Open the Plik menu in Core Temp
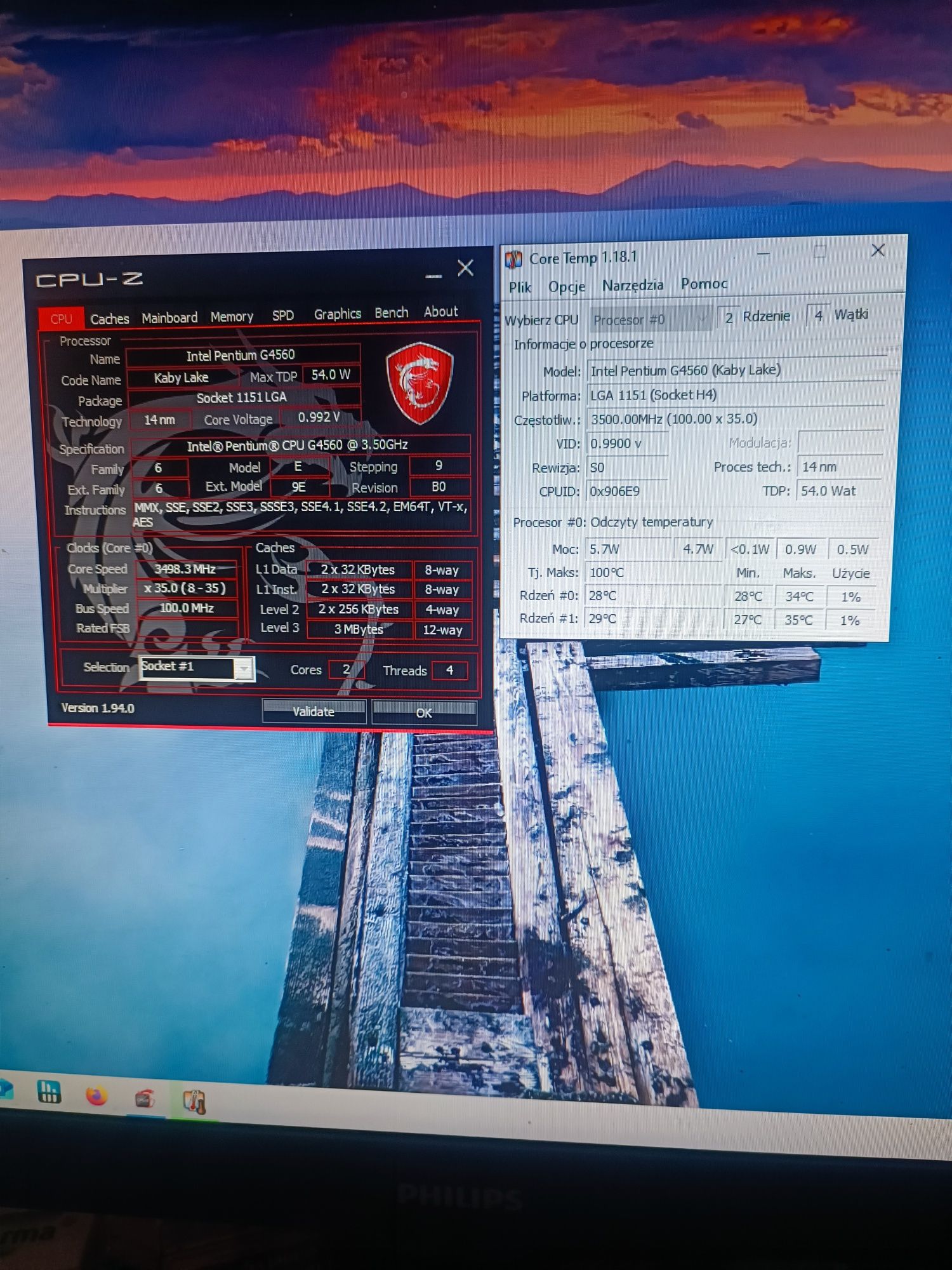Viewport: 952px width, 1270px height. pyautogui.click(x=520, y=288)
